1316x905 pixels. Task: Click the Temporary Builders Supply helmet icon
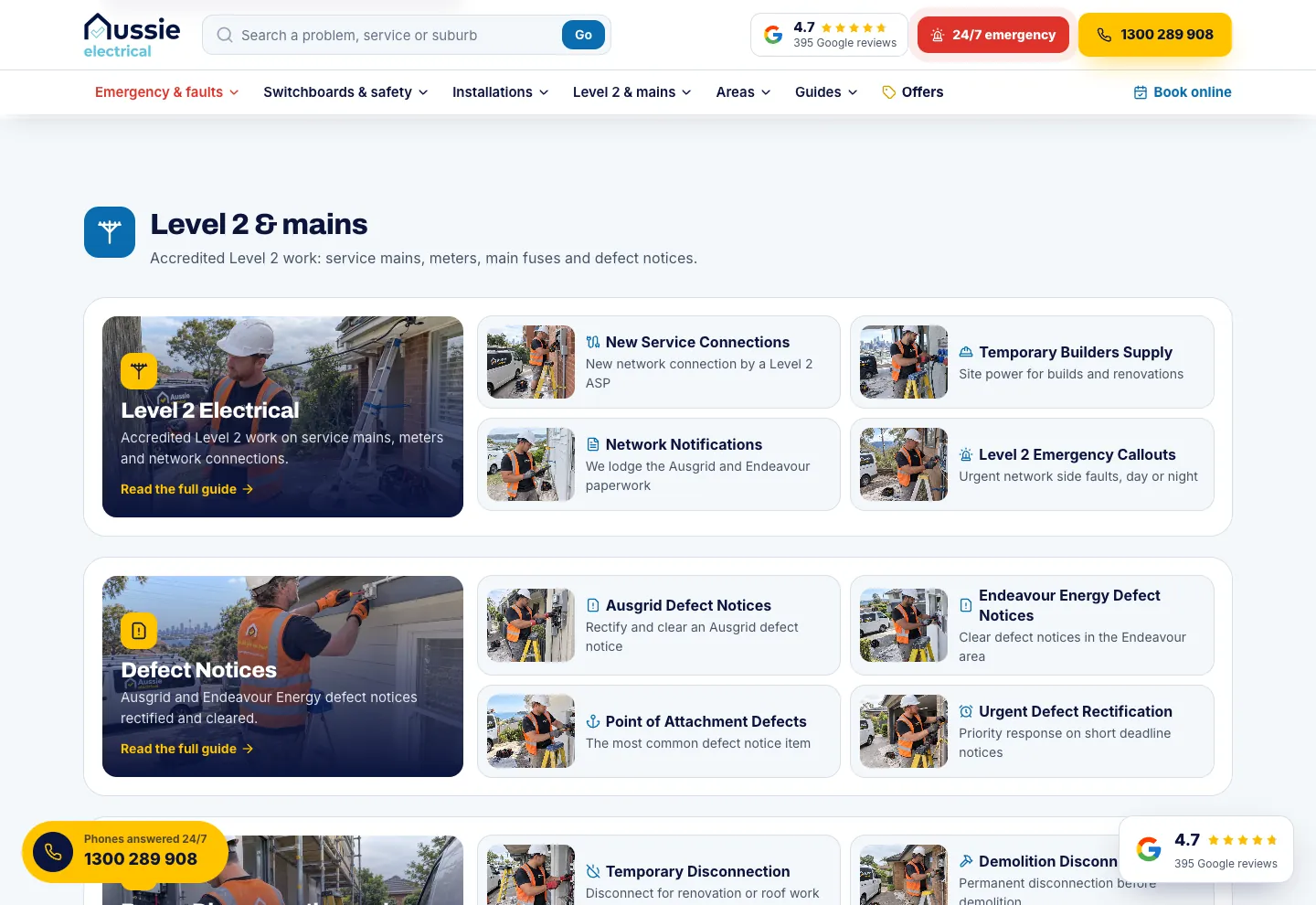tap(966, 352)
